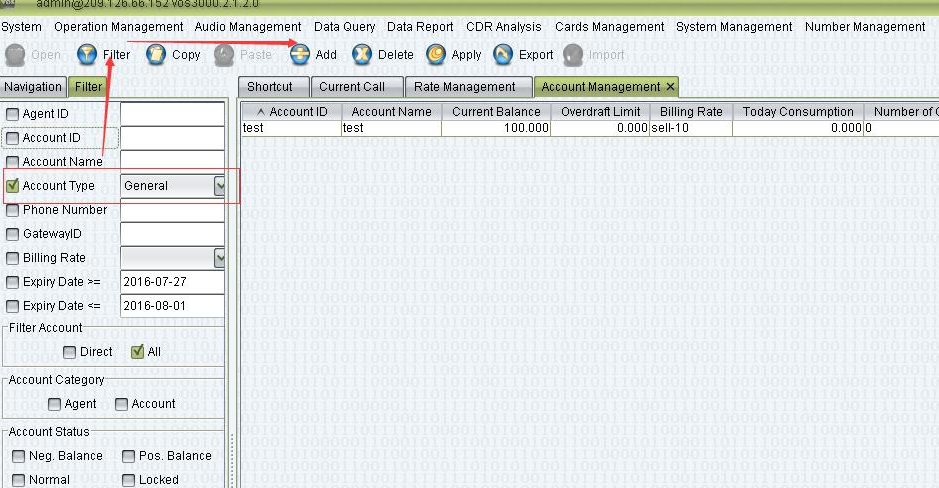This screenshot has height=488, width=939.
Task: Enable the GatewayID filter checkbox
Action: 12,234
